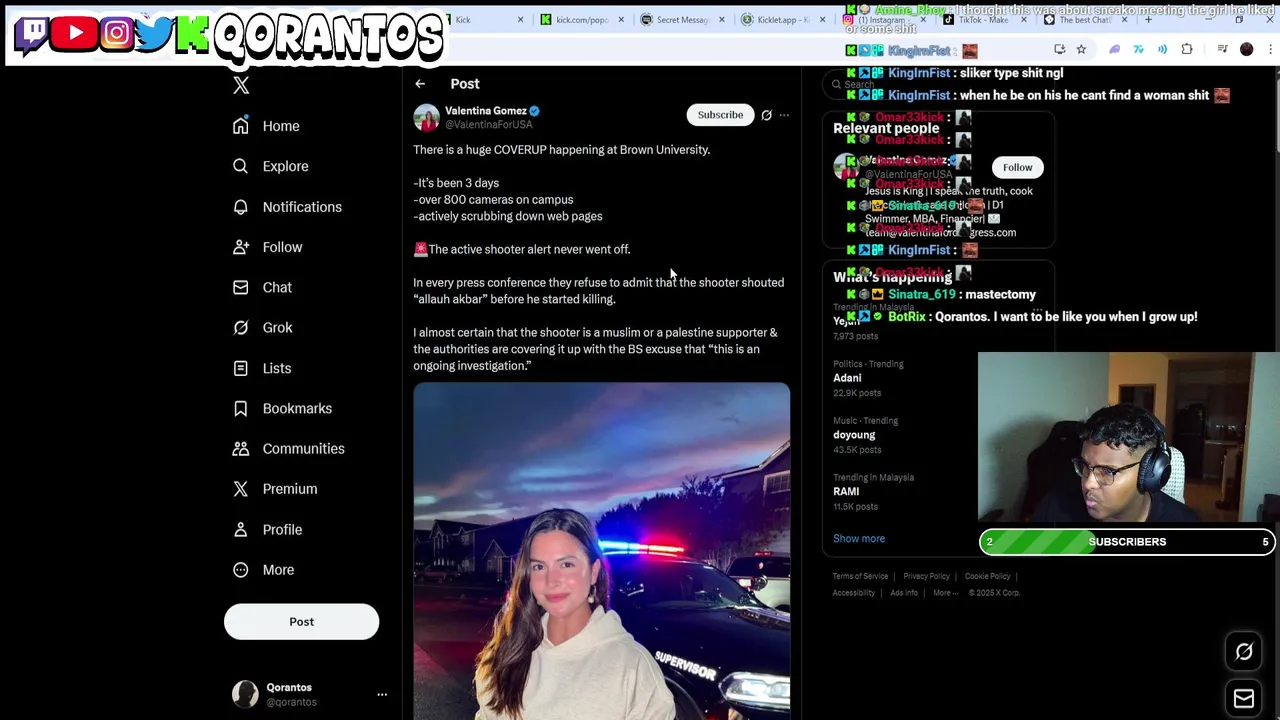
Task: Open post options three-dot menu
Action: click(784, 115)
